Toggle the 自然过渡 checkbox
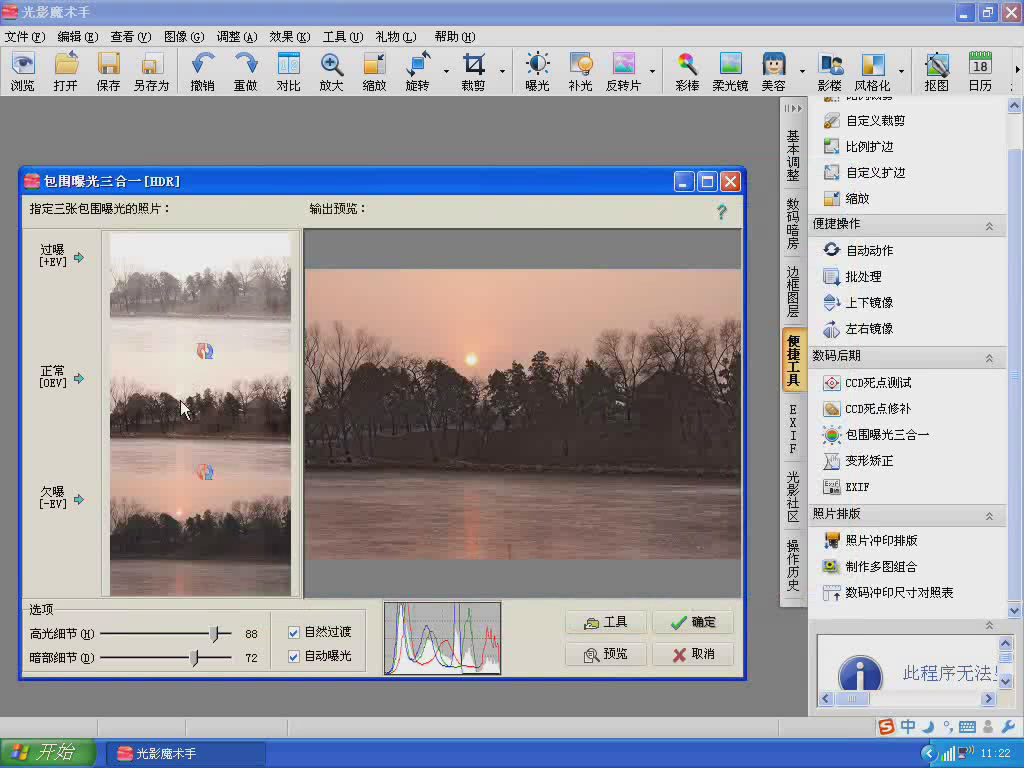The height and width of the screenshot is (768, 1024). coord(294,632)
